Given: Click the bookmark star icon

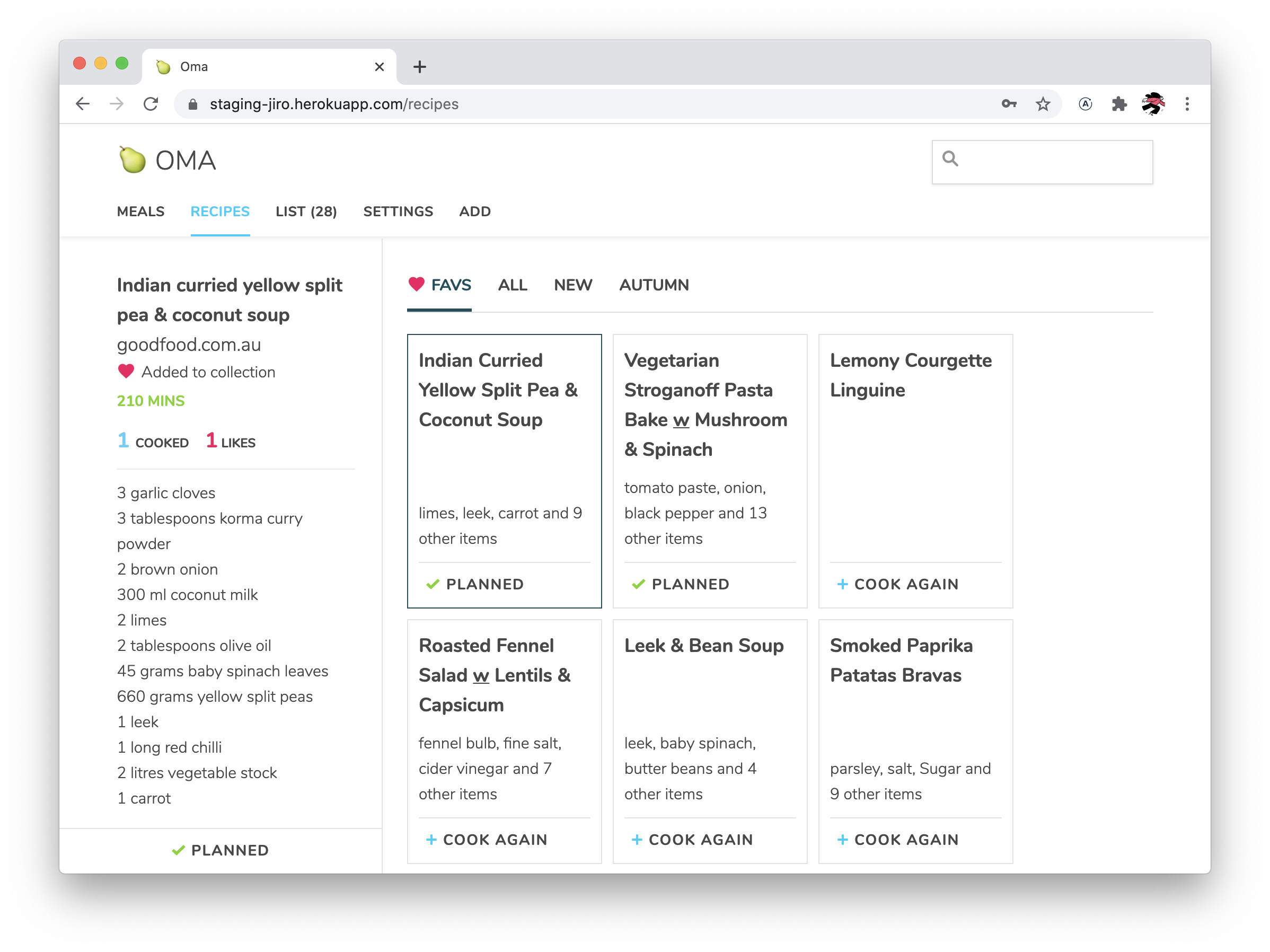Looking at the screenshot, I should click(1043, 104).
